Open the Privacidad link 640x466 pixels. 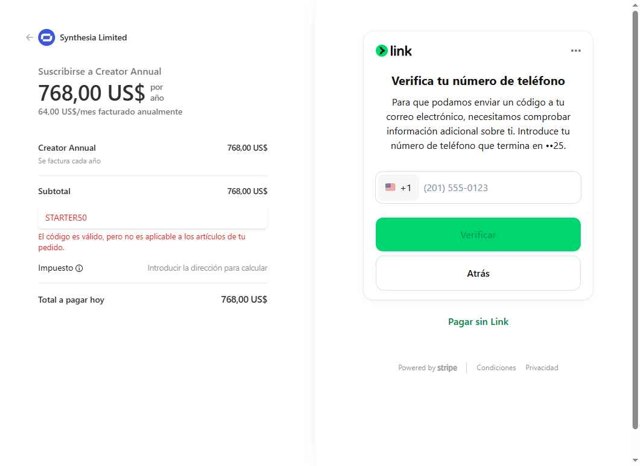pos(542,368)
